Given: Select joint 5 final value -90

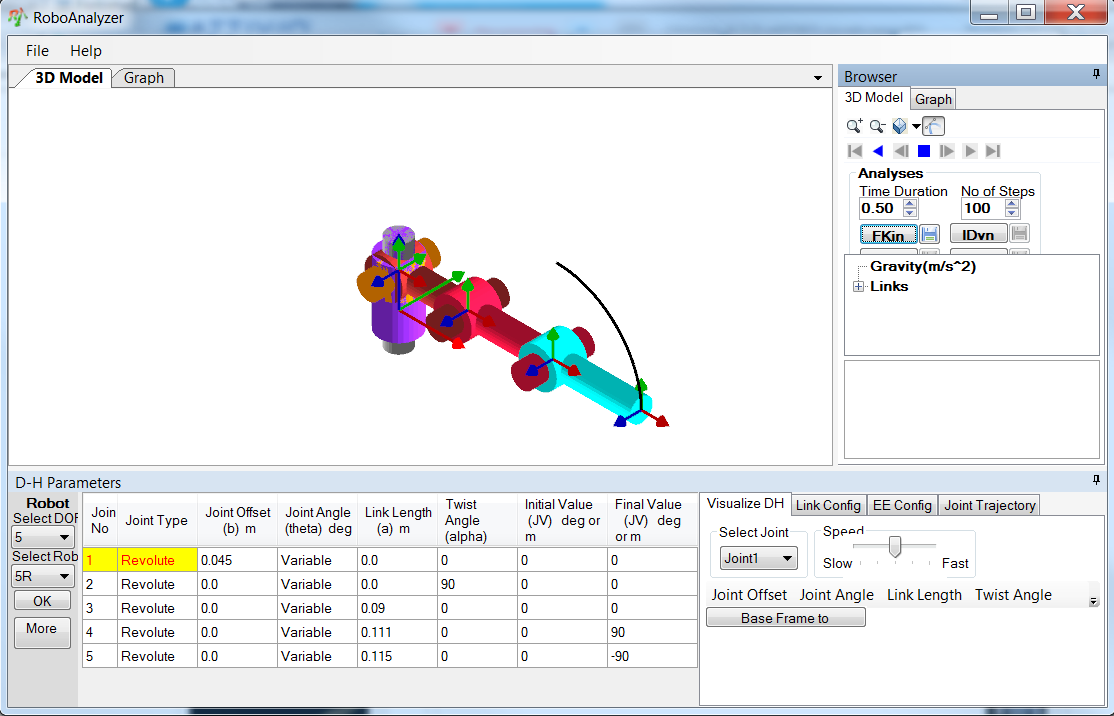Looking at the screenshot, I should pos(652,656).
